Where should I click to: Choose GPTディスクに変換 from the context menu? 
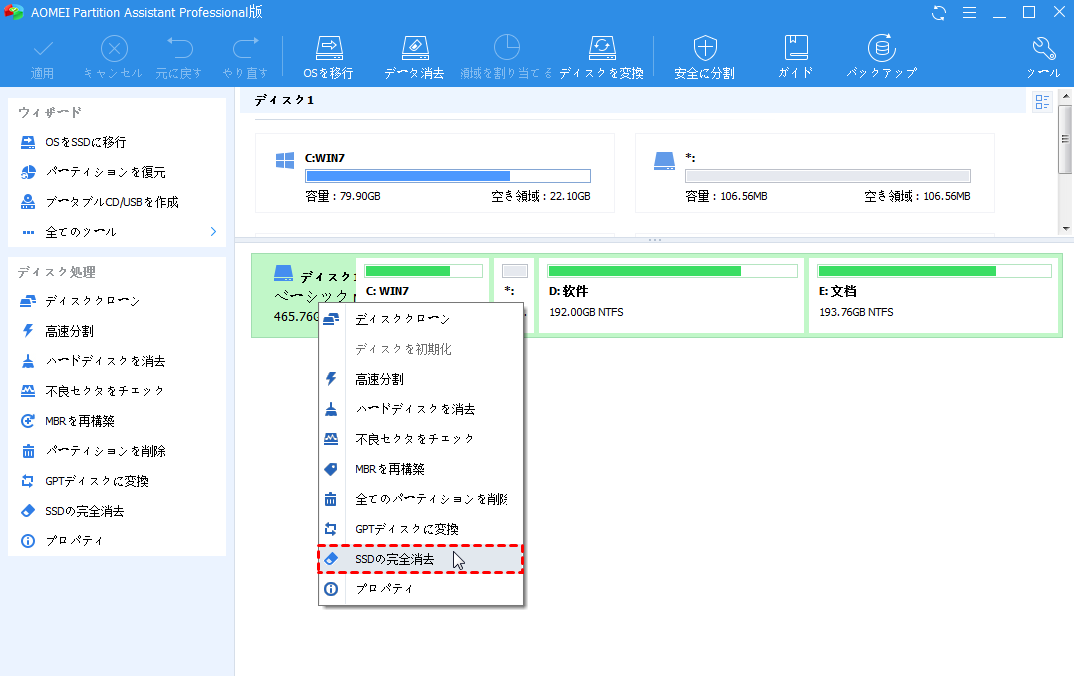(x=421, y=529)
